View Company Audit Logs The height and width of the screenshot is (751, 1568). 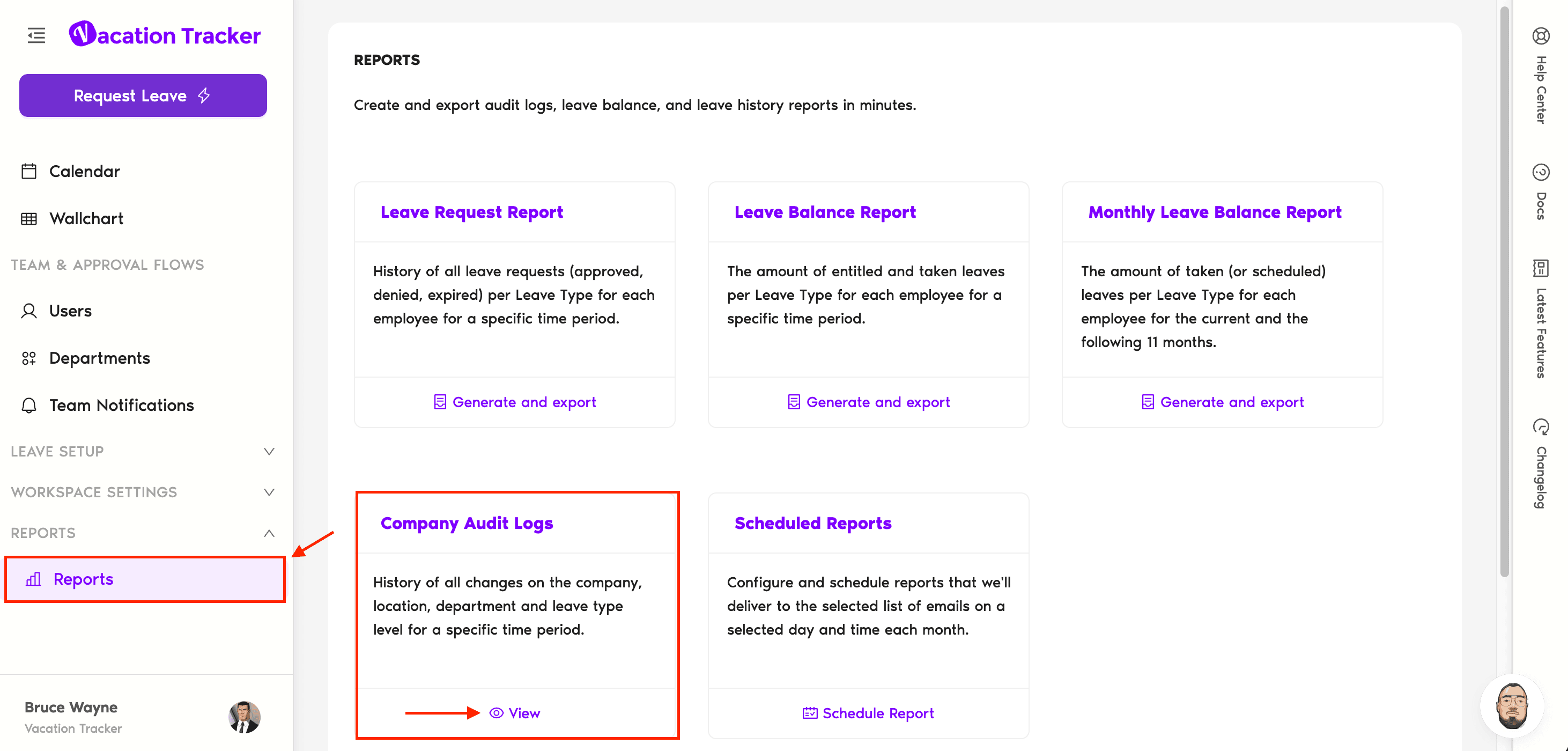515,712
